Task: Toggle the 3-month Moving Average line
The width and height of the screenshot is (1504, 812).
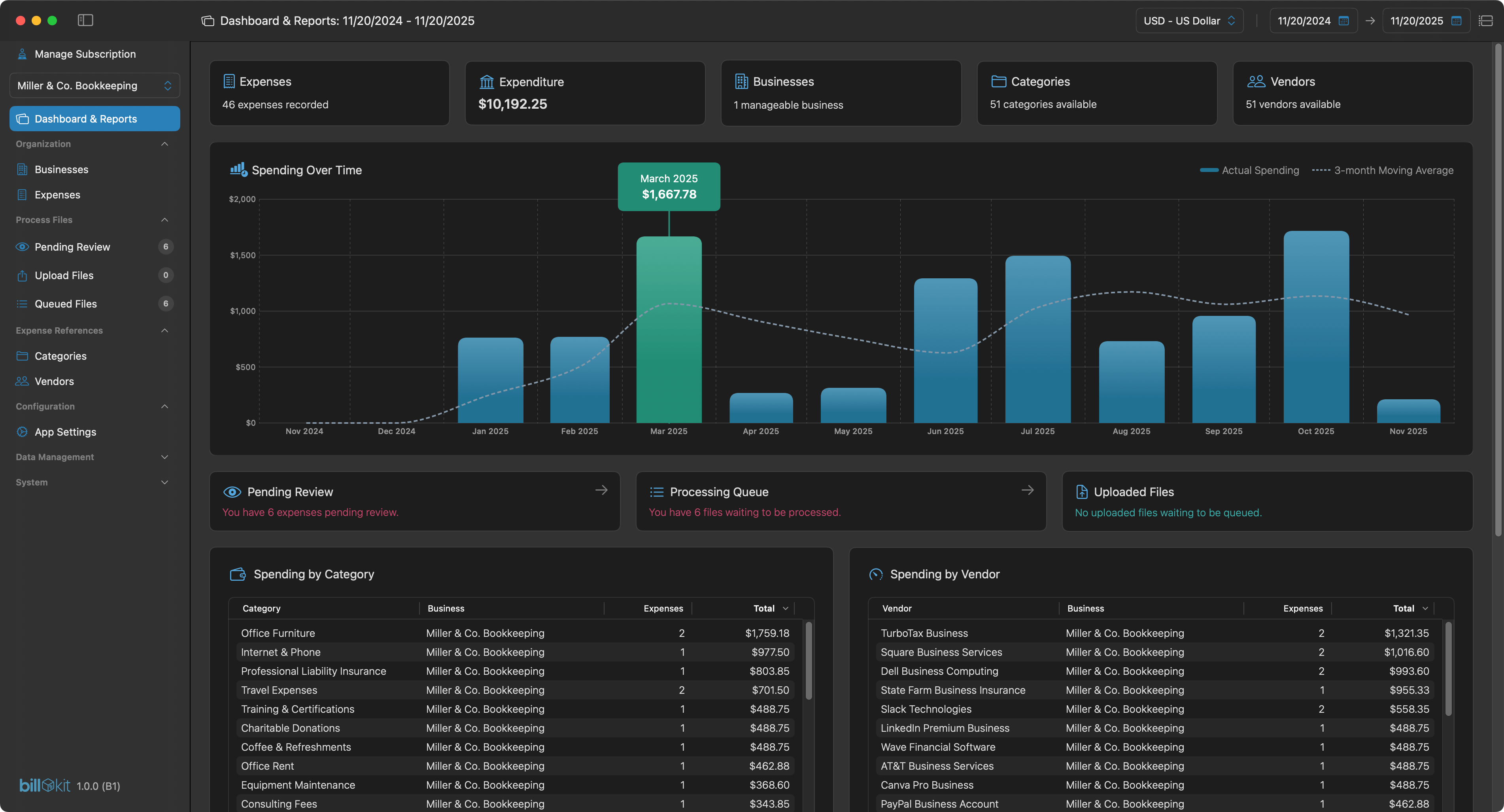Action: (x=1383, y=170)
